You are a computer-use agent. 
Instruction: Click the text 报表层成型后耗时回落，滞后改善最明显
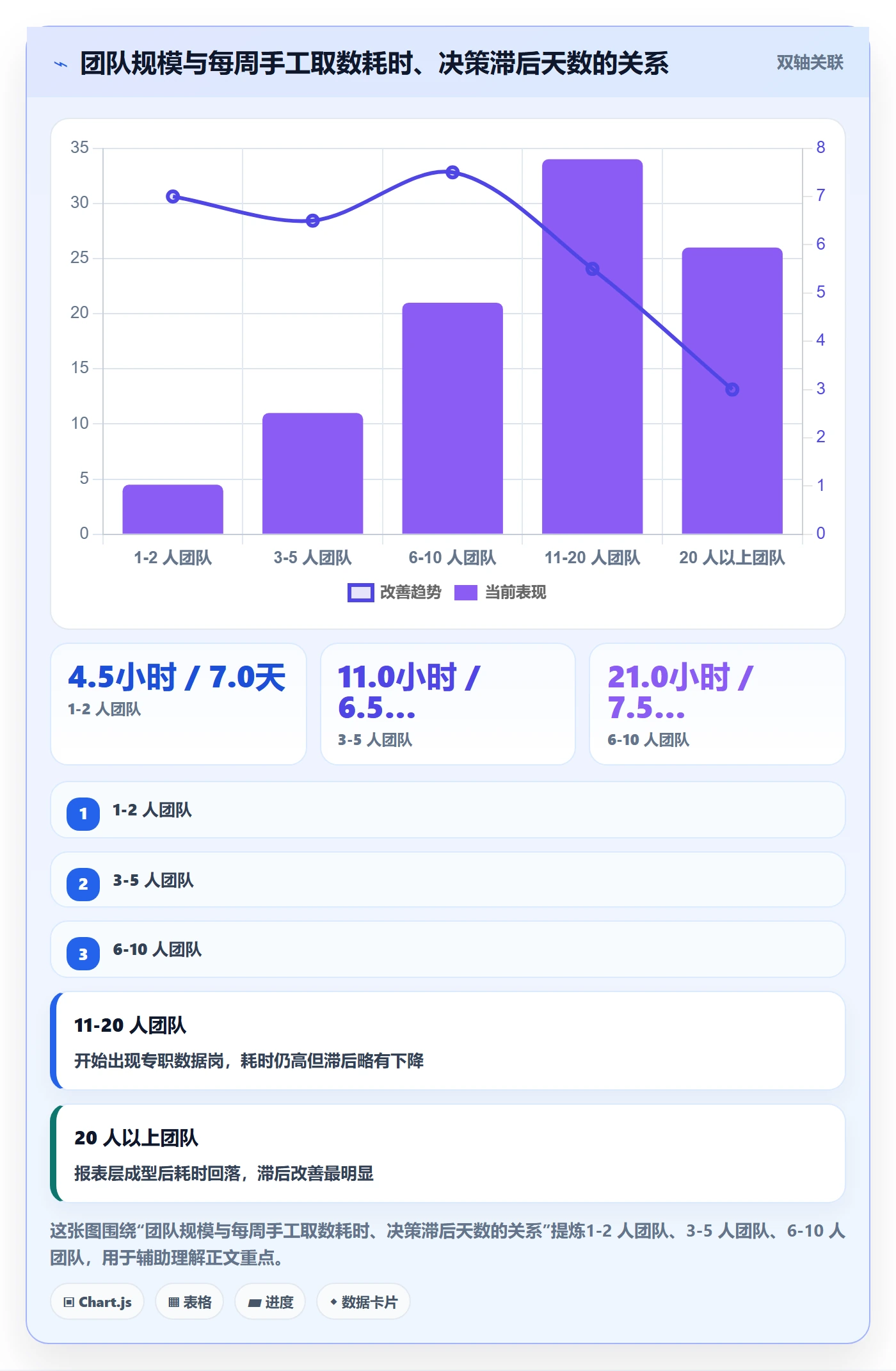(224, 1173)
